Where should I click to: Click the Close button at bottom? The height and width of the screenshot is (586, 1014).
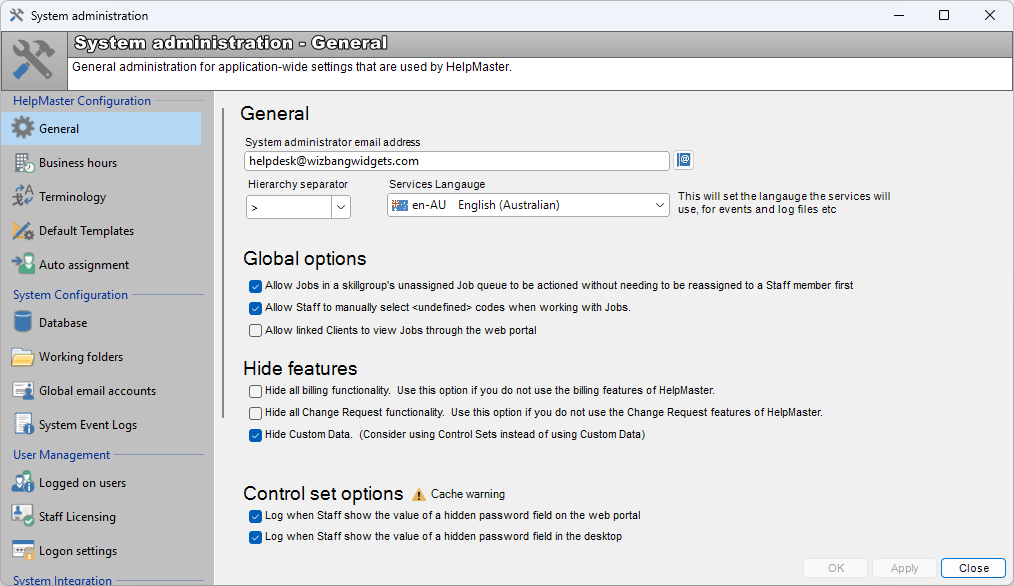pyautogui.click(x=973, y=568)
